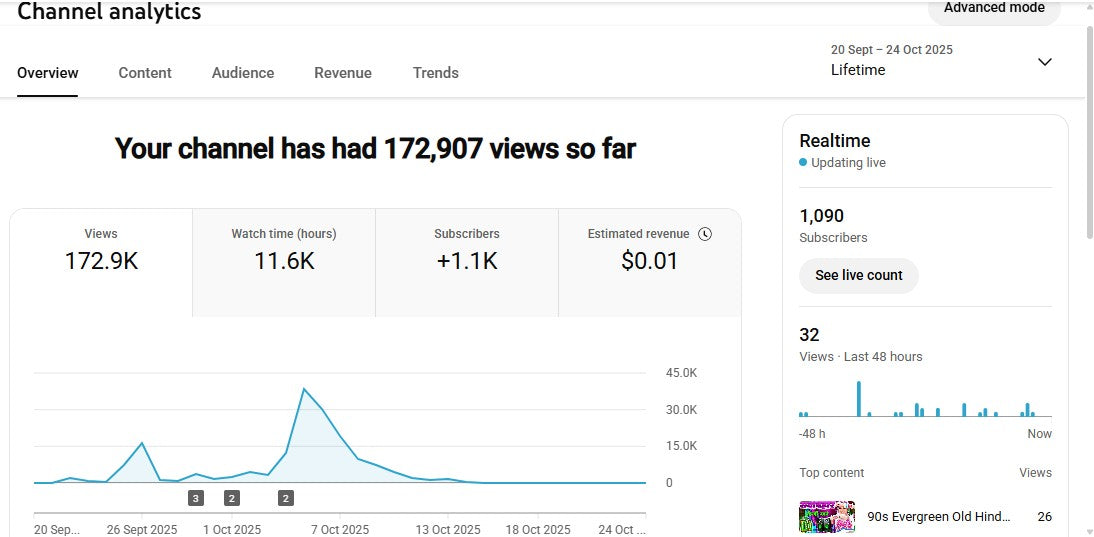Viewport: 1094px width, 537px height.
Task: Open the 90s Evergreen Old Hind title link
Action: (938, 517)
